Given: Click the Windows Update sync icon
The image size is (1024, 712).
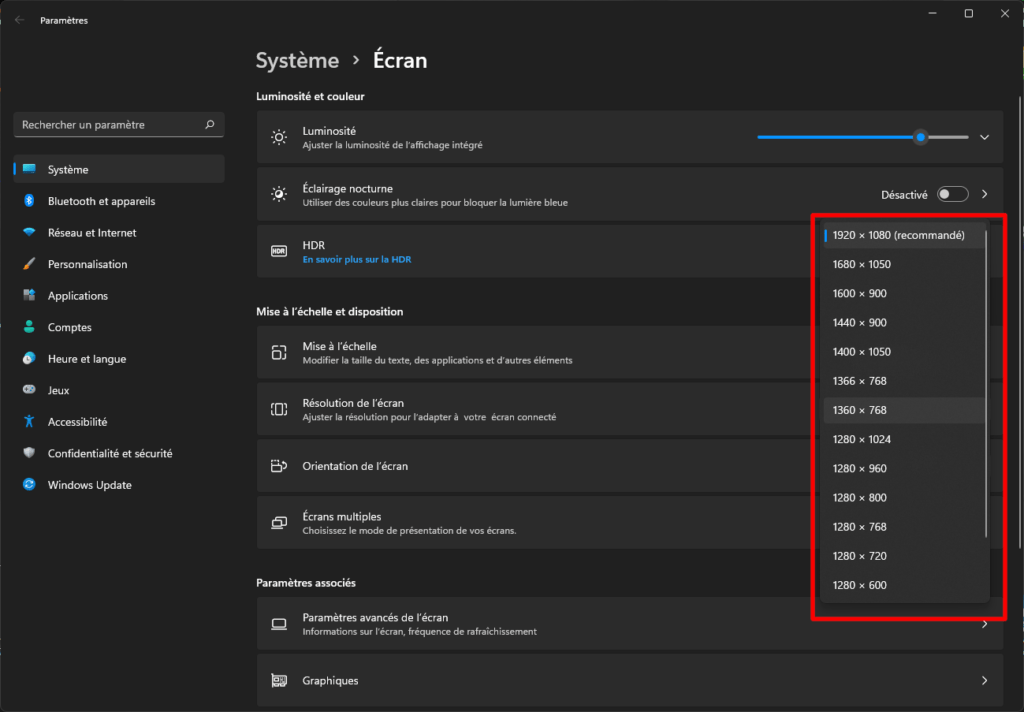Looking at the screenshot, I should tap(29, 485).
